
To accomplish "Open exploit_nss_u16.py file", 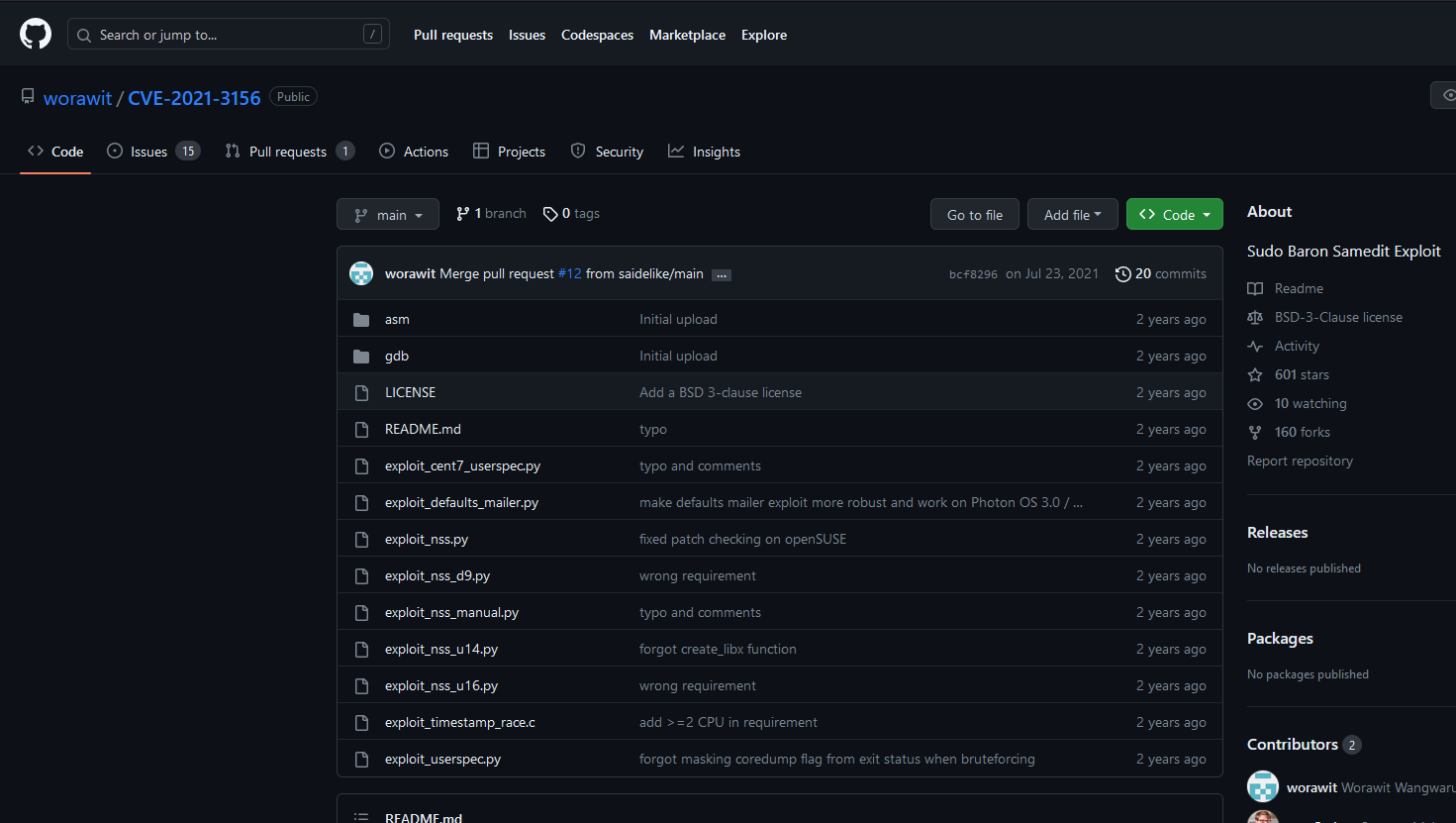I will (x=441, y=686).
